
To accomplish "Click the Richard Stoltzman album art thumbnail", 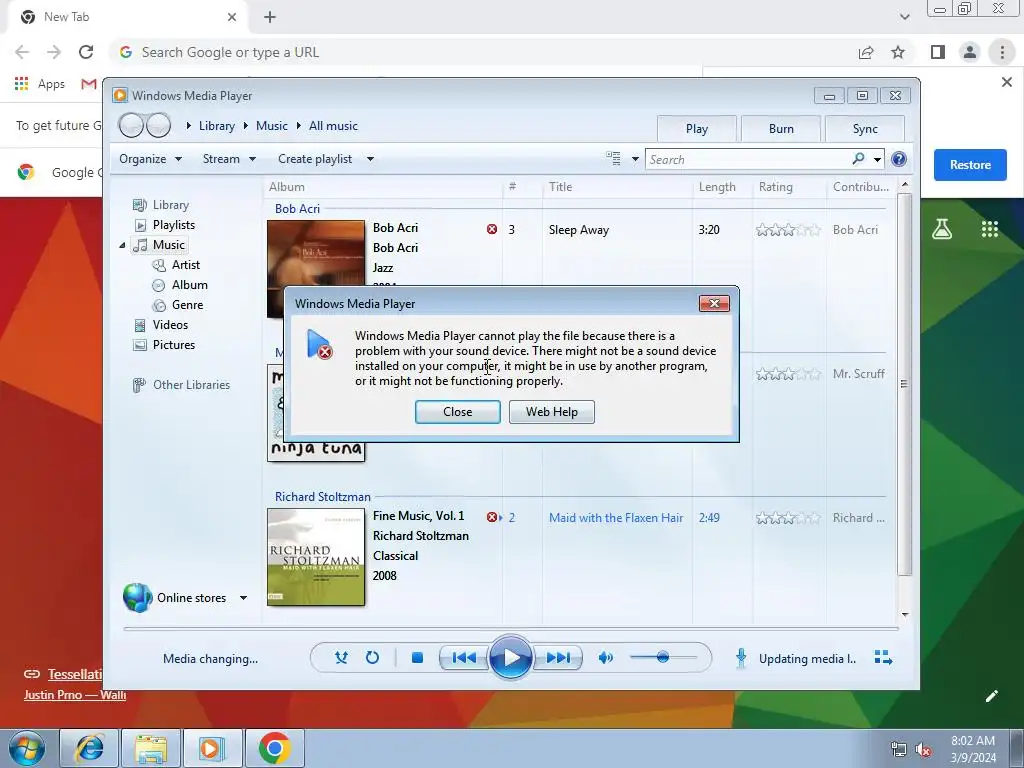I will click(316, 557).
